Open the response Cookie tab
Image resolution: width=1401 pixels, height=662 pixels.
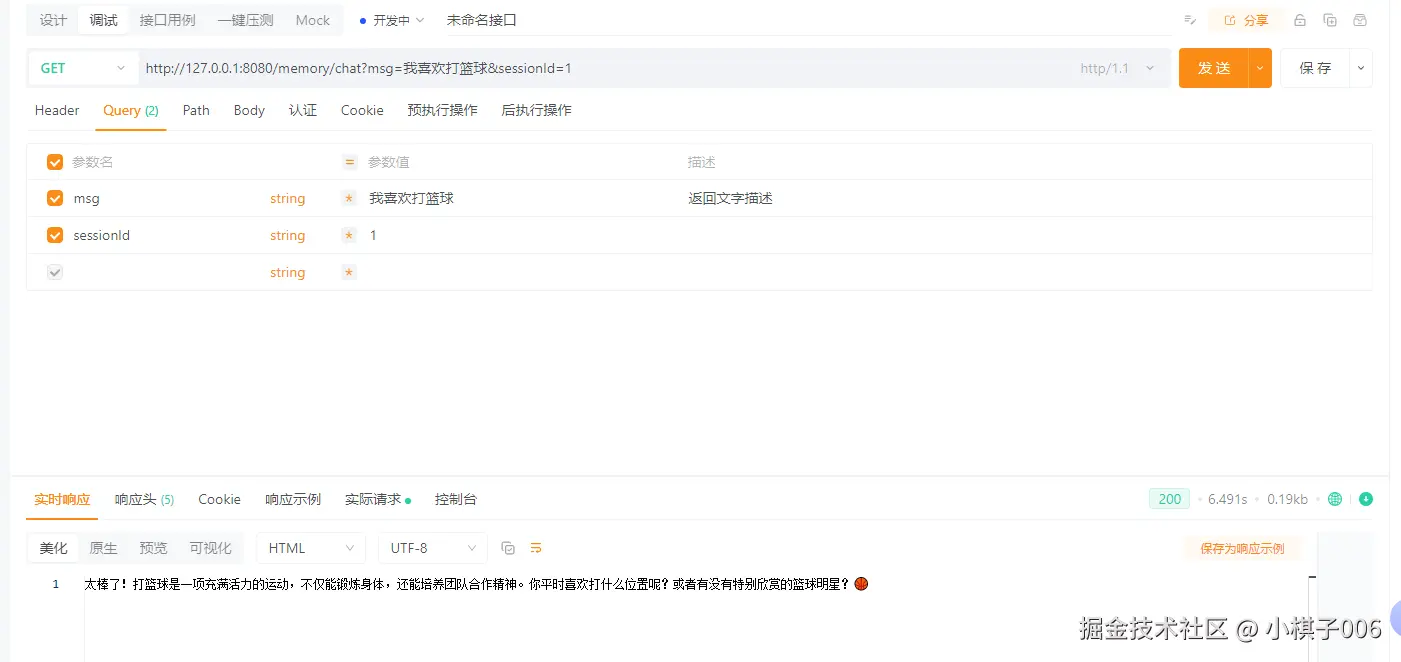click(219, 499)
